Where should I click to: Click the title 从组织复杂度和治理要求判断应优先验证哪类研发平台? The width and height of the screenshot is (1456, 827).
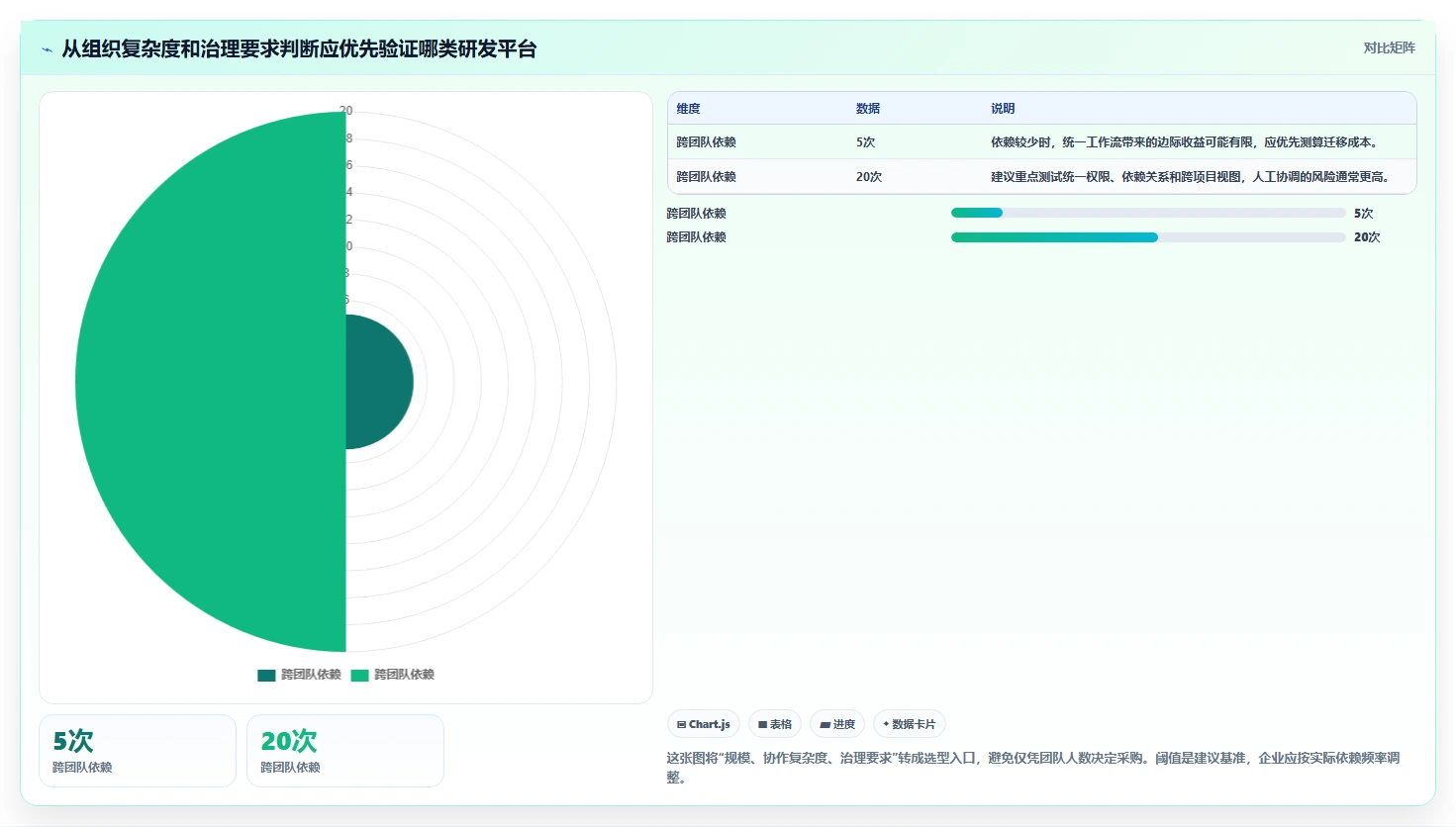coord(299,49)
